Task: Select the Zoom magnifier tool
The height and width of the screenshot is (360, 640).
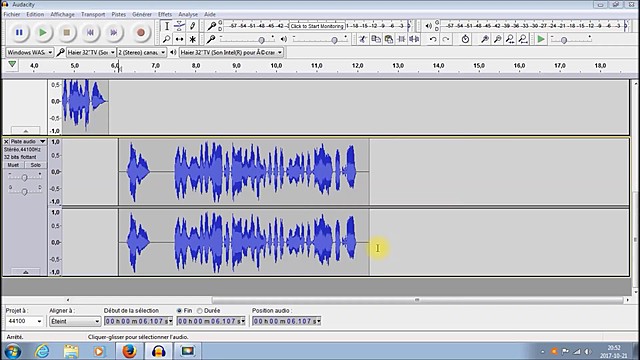Action: [167, 39]
